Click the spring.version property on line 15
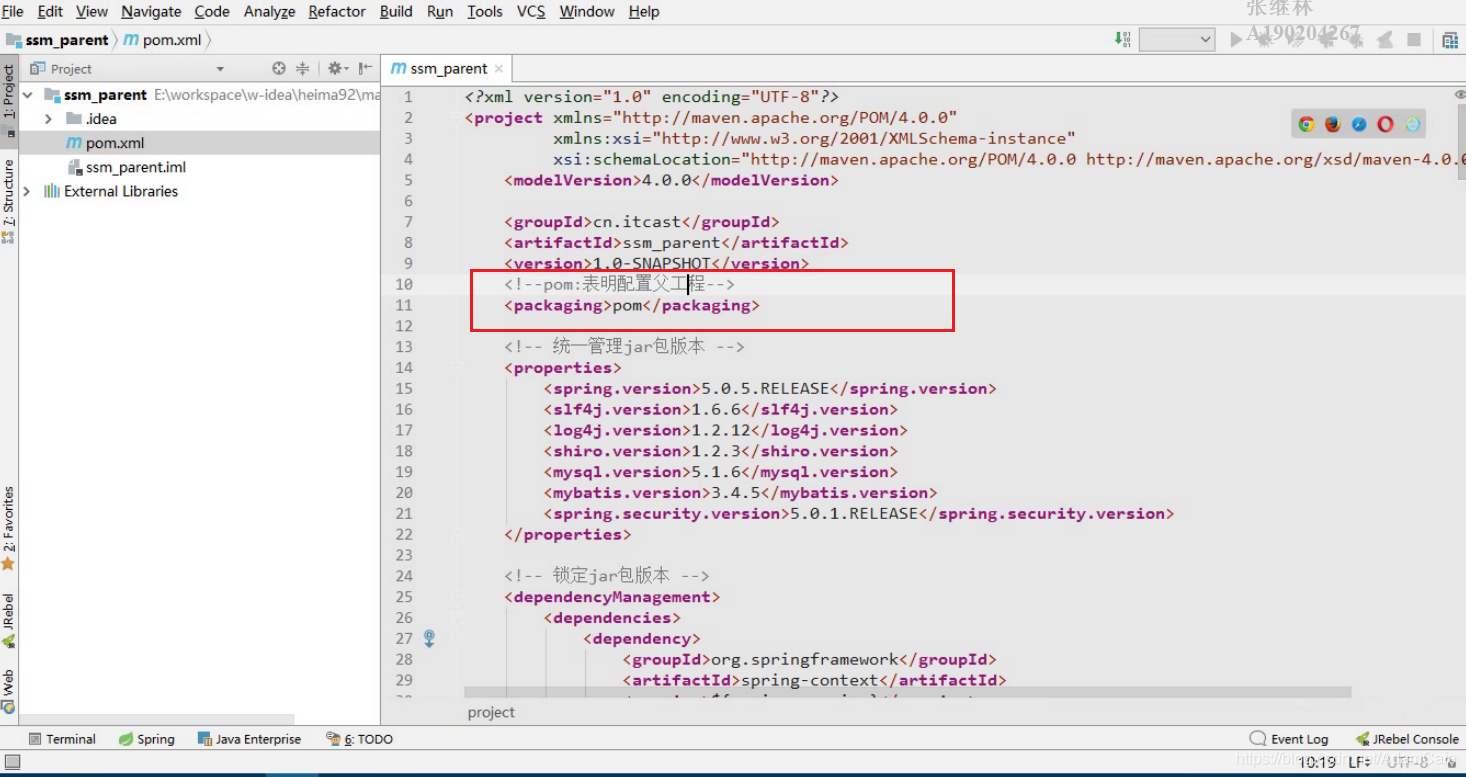 coord(770,388)
